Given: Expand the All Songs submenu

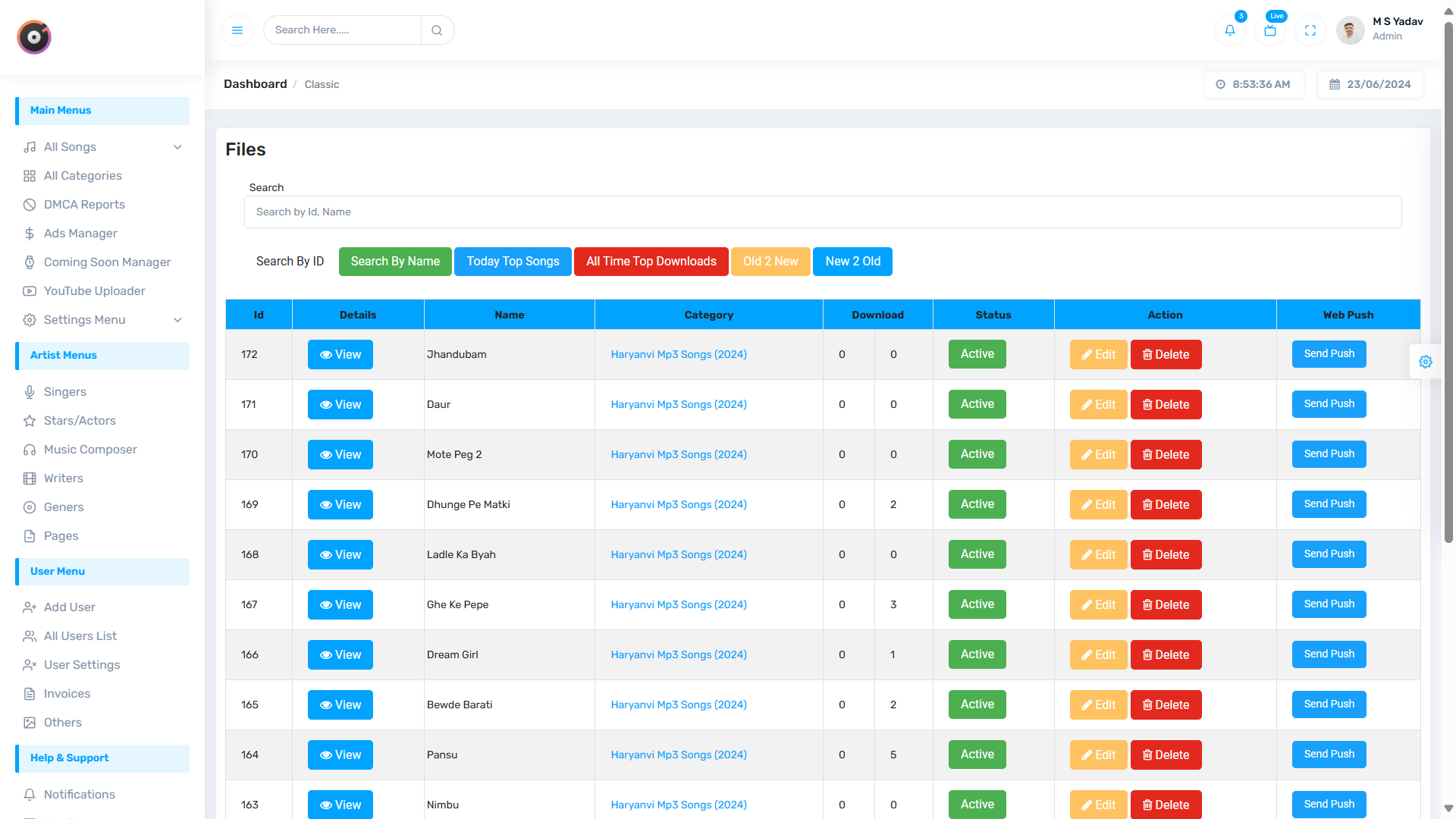Looking at the screenshot, I should pos(177,147).
